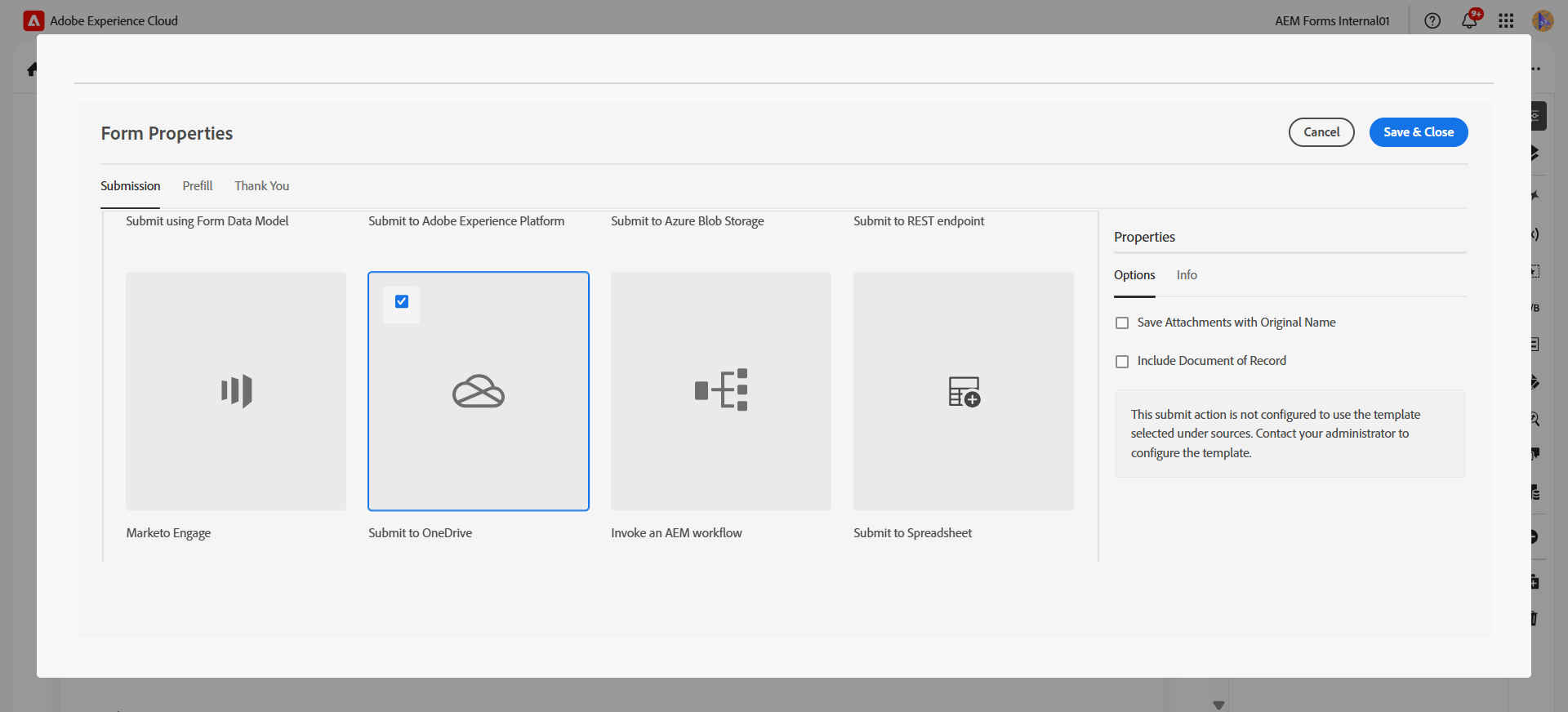Click Submit using Form Data Model label
The height and width of the screenshot is (712, 1568).
207,221
